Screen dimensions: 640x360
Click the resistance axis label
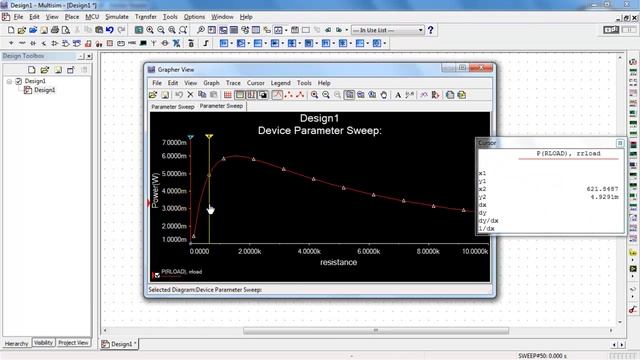pyautogui.click(x=338, y=262)
